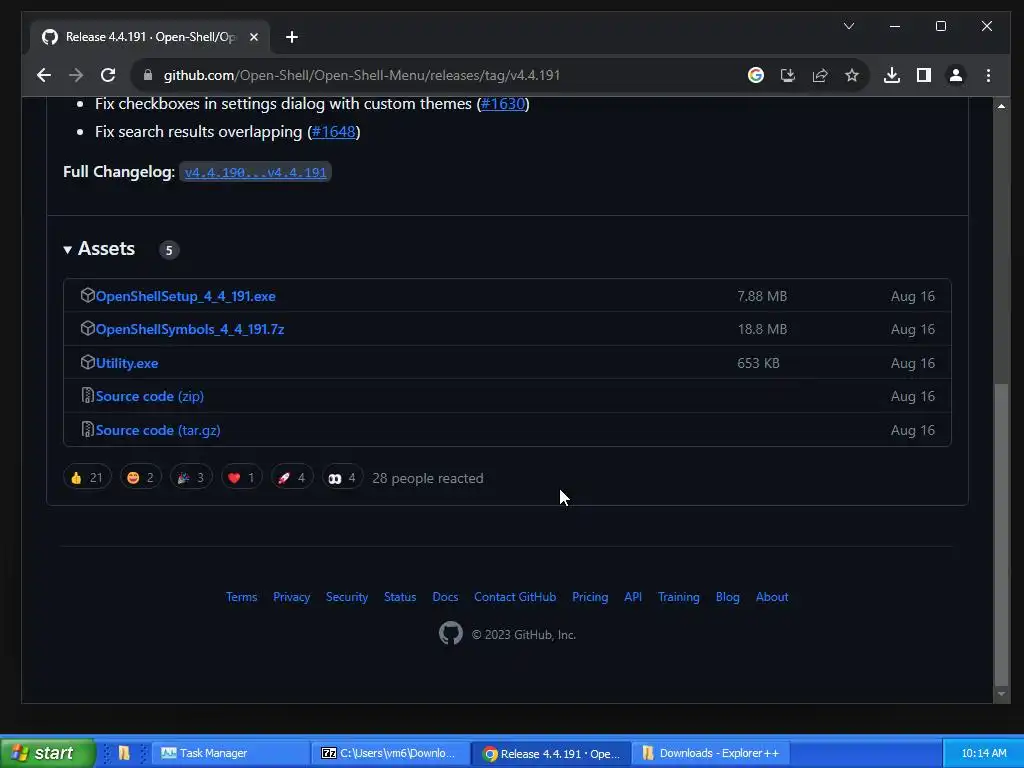The image size is (1024, 768).
Task: Toggle the laugh reaction with 2
Action: [x=140, y=478]
